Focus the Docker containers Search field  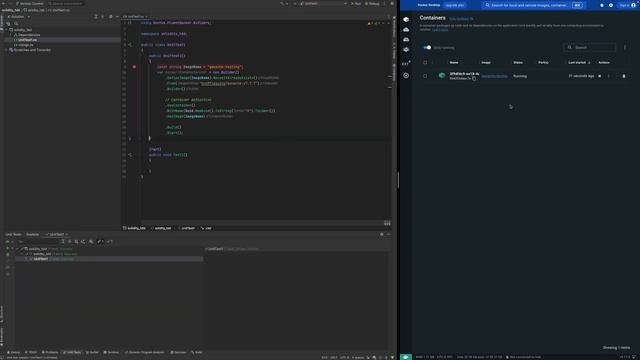click(589, 47)
